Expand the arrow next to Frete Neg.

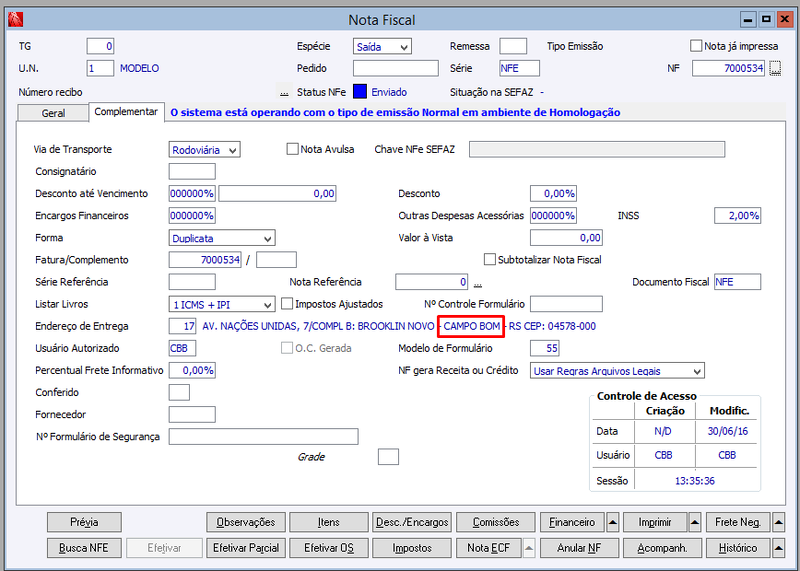click(779, 522)
